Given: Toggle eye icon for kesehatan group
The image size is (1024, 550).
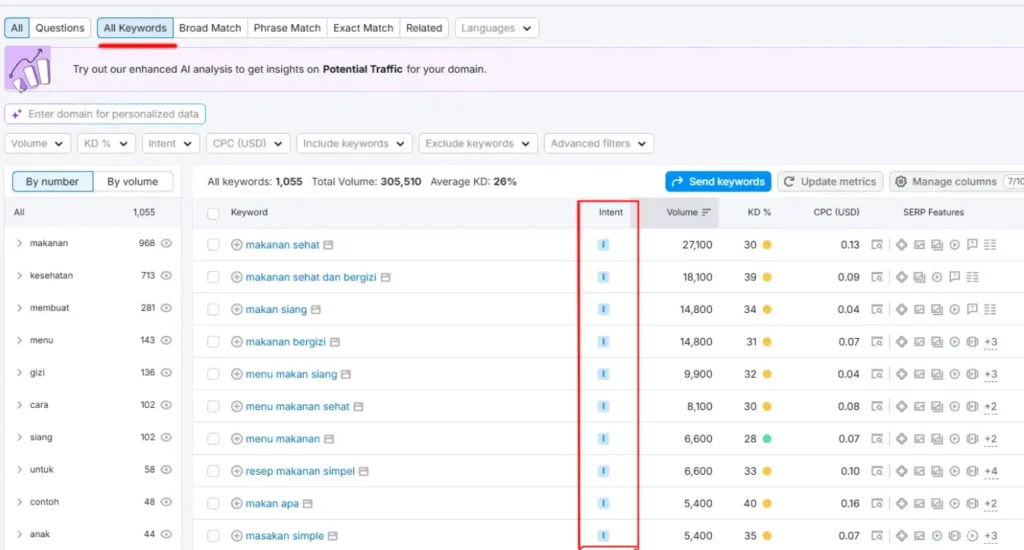Looking at the screenshot, I should coord(167,276).
